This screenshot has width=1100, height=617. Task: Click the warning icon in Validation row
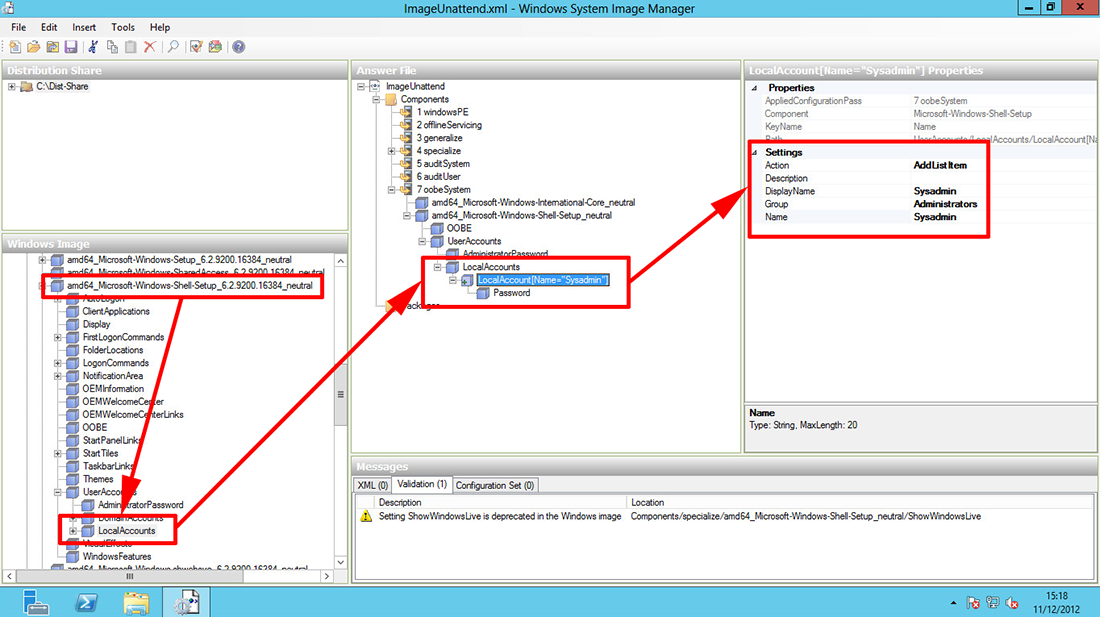[x=366, y=517]
